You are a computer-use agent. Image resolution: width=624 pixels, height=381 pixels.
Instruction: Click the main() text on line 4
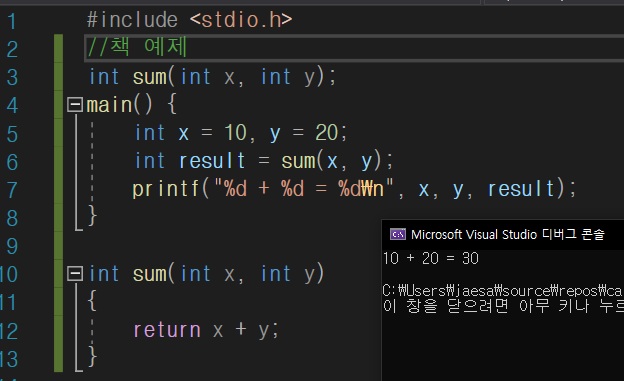[x=119, y=105]
